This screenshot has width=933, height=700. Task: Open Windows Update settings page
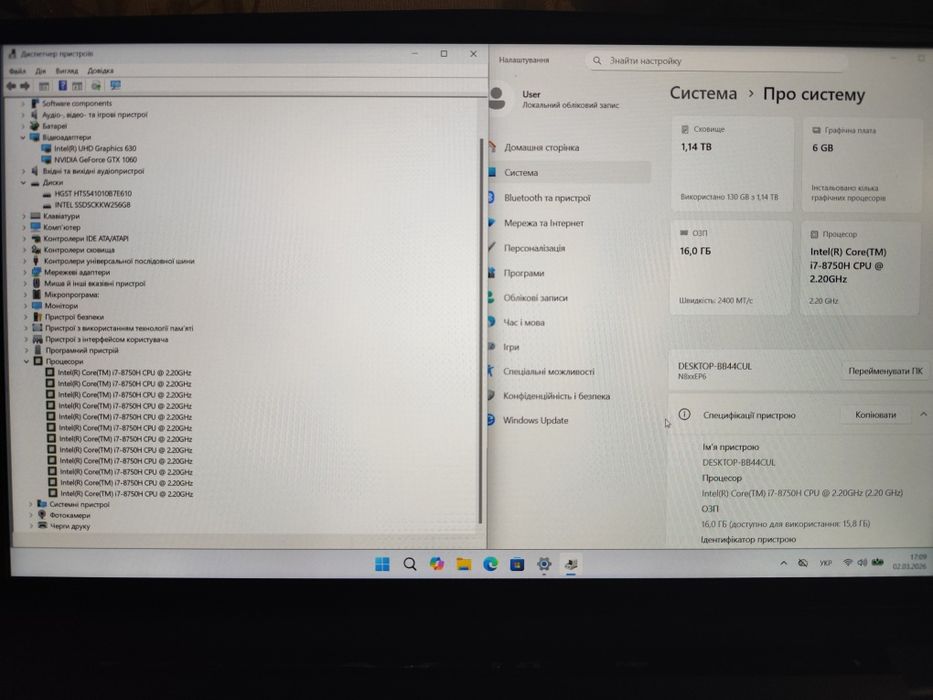[536, 420]
